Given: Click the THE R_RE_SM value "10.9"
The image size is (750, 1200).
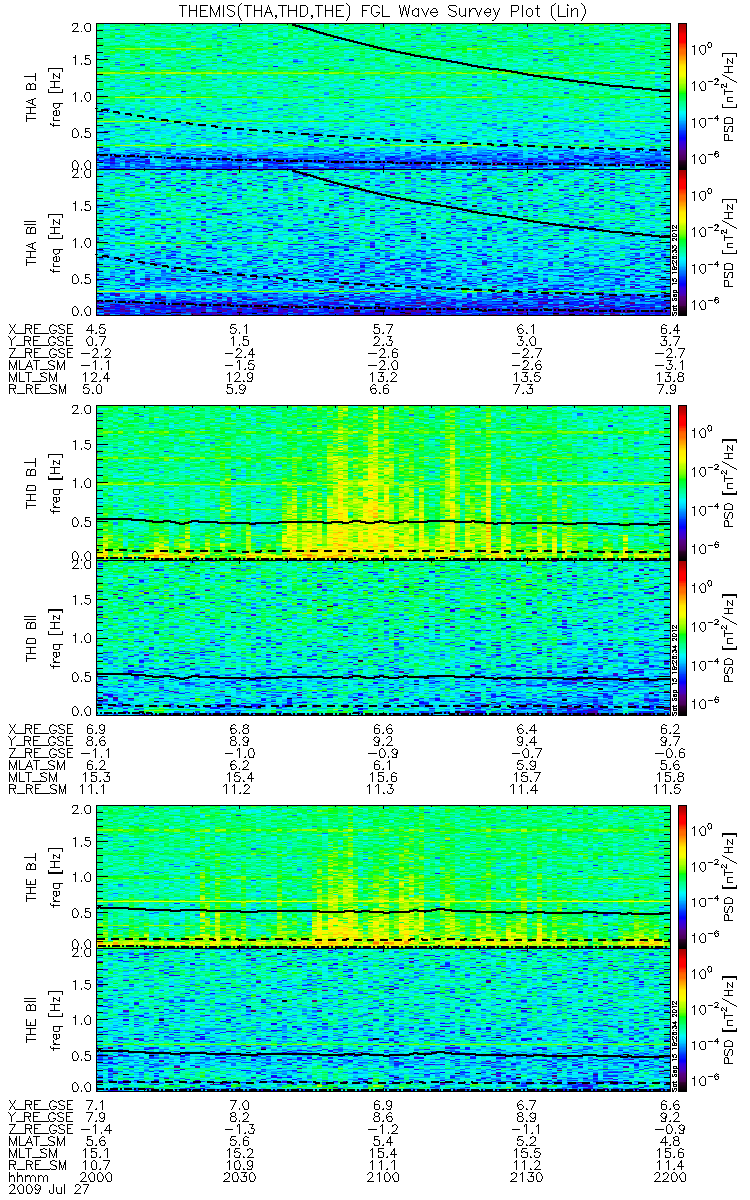Looking at the screenshot, I should tap(240, 1165).
